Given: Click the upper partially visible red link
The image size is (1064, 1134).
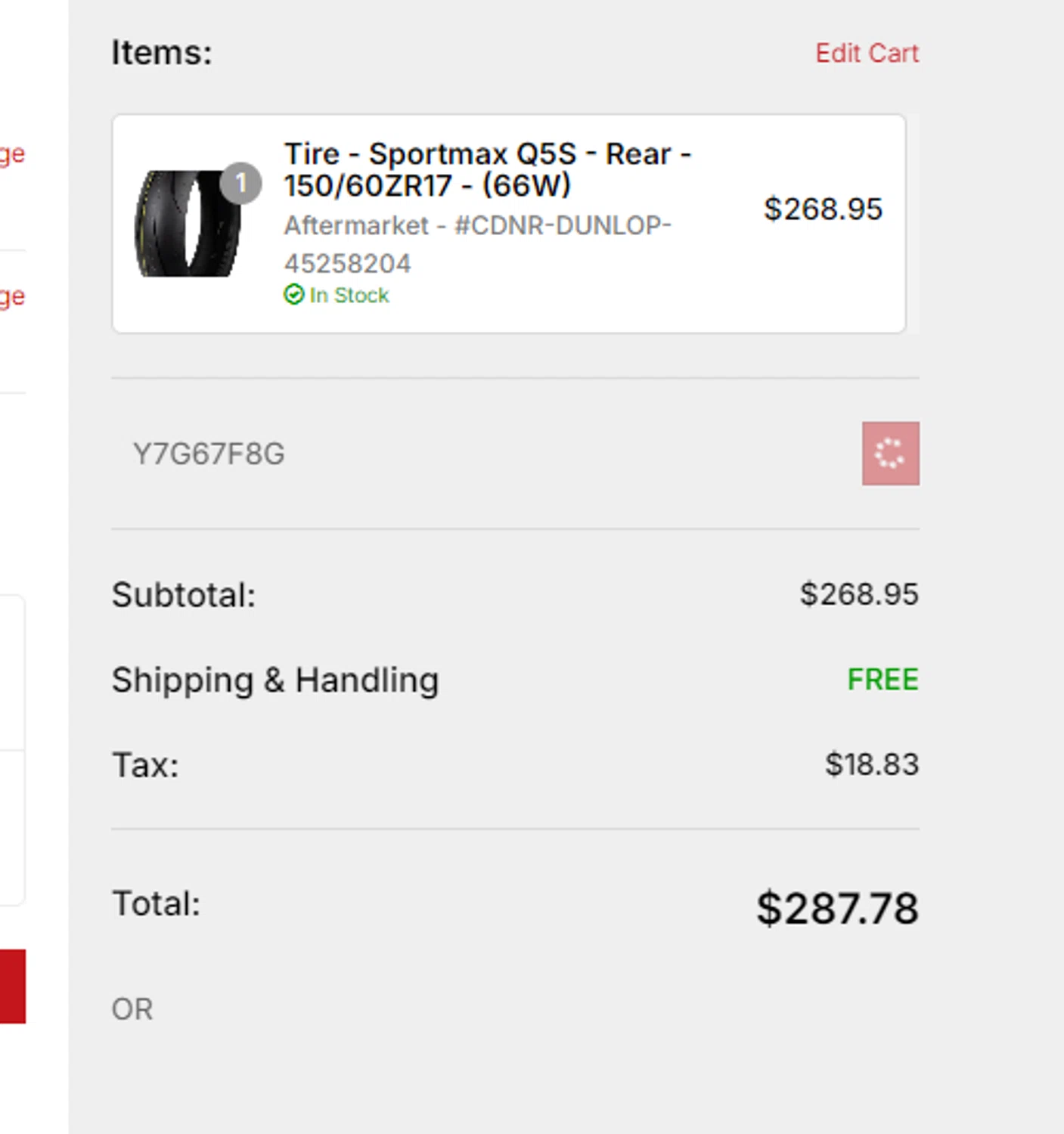Looking at the screenshot, I should tap(12, 154).
